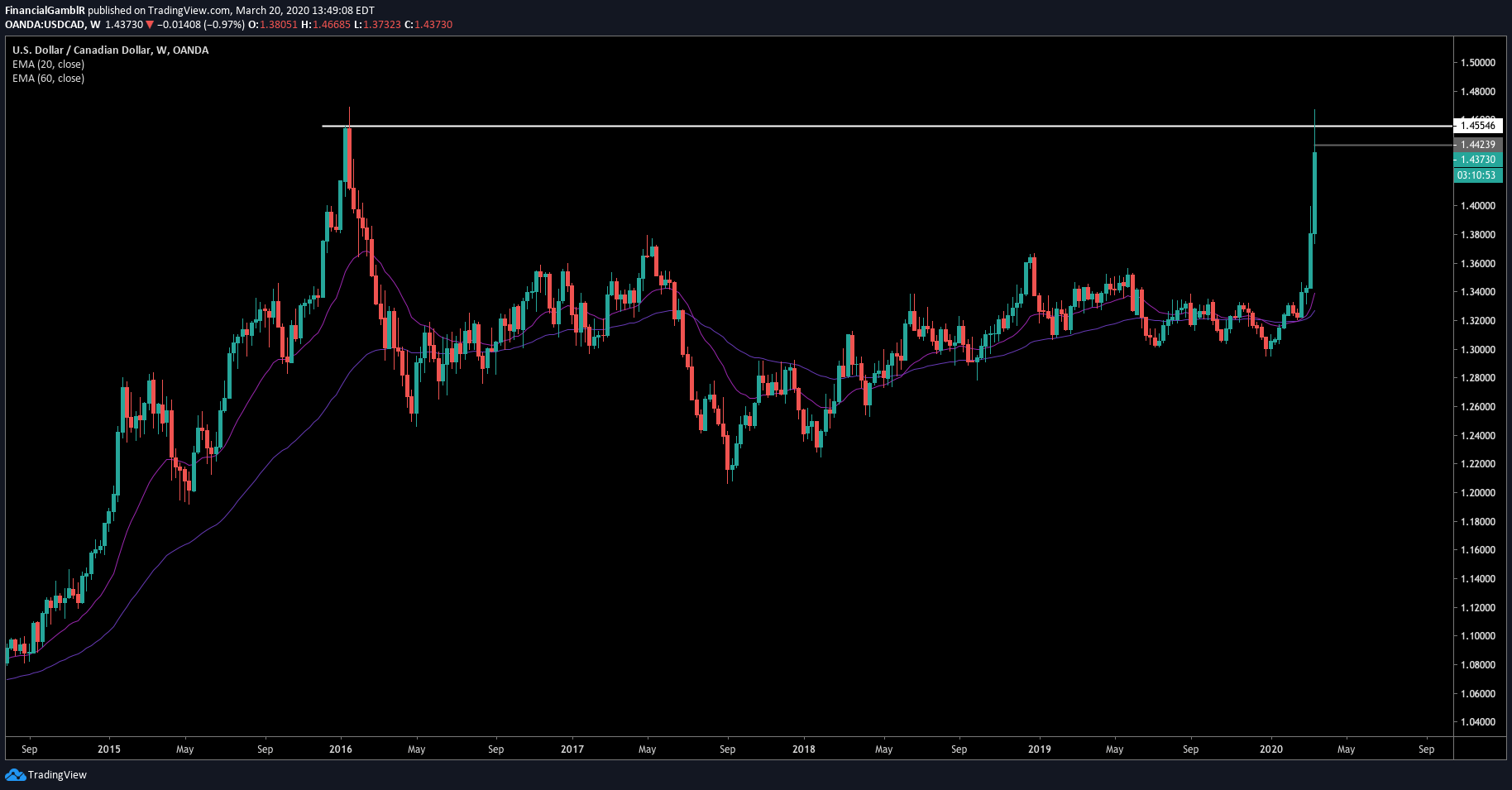Select the EMA (60, close) indicator label
This screenshot has height=790, width=1512.
tap(48, 79)
